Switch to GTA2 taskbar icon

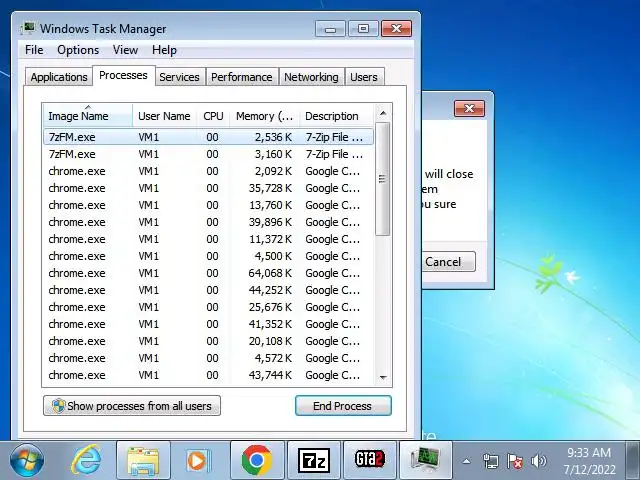click(x=370, y=460)
